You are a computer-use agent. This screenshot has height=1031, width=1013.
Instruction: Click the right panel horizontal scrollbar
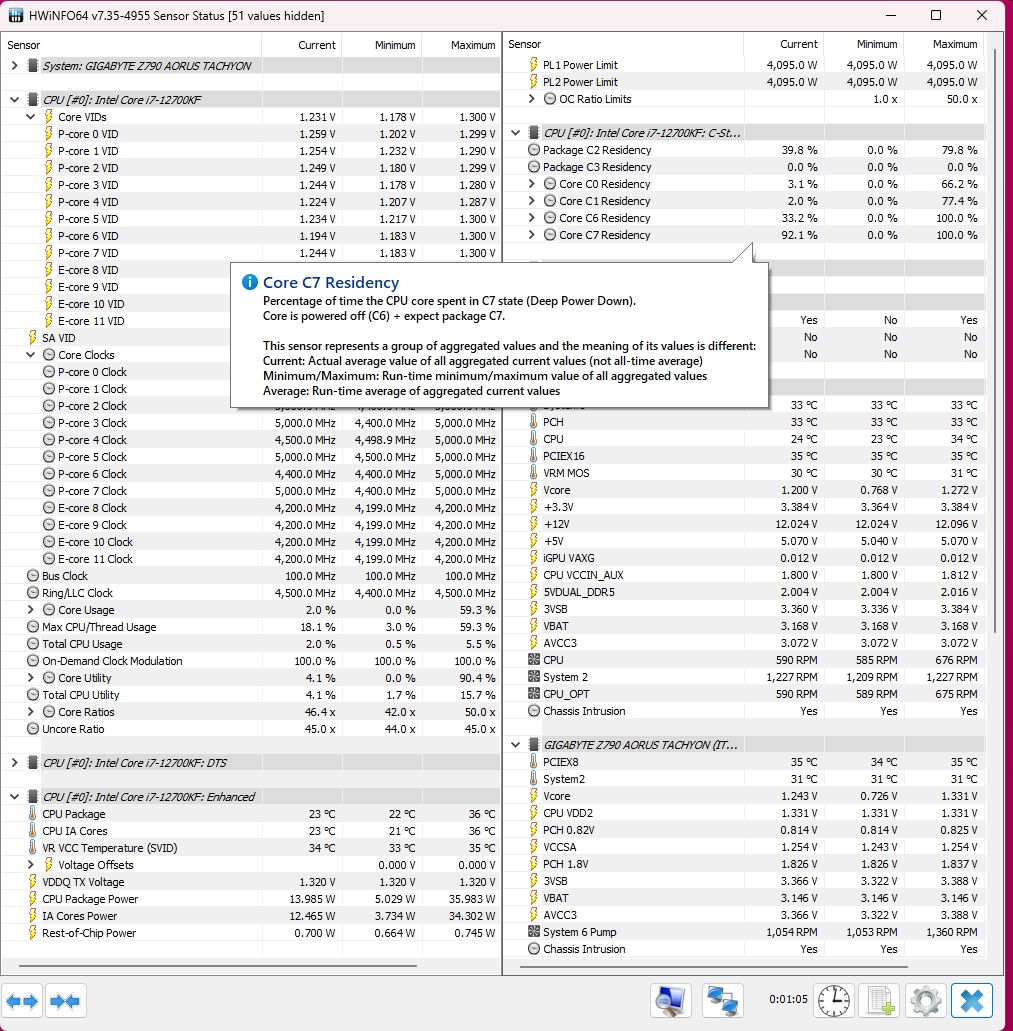(714, 967)
